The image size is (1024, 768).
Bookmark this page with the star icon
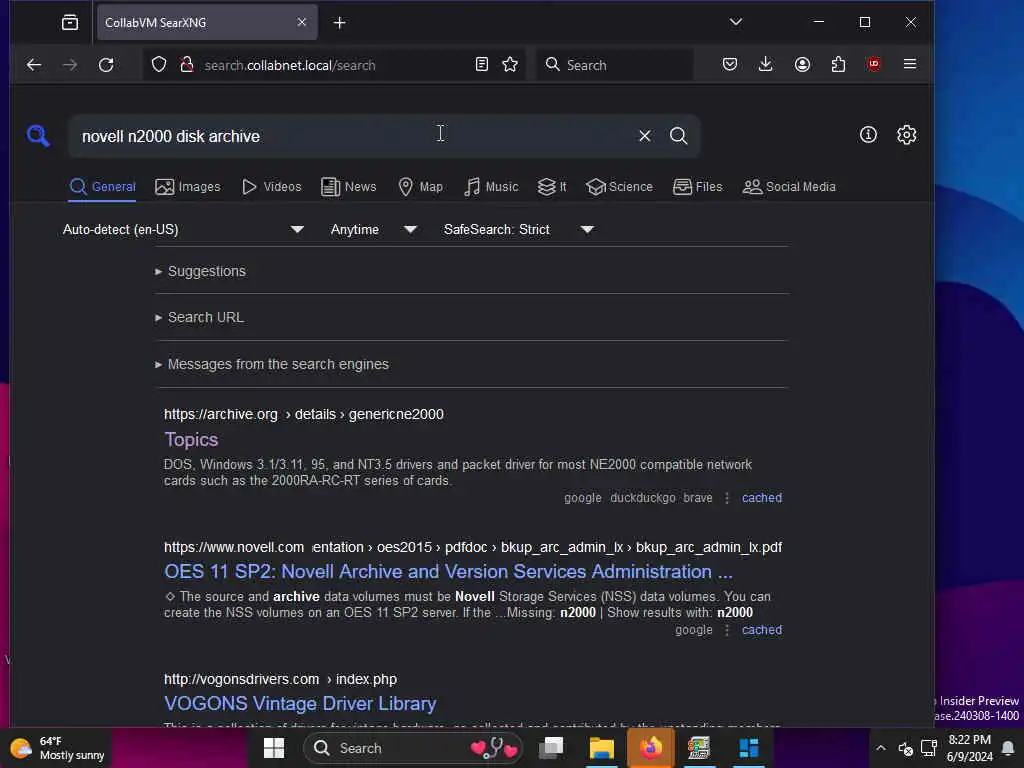pyautogui.click(x=510, y=64)
